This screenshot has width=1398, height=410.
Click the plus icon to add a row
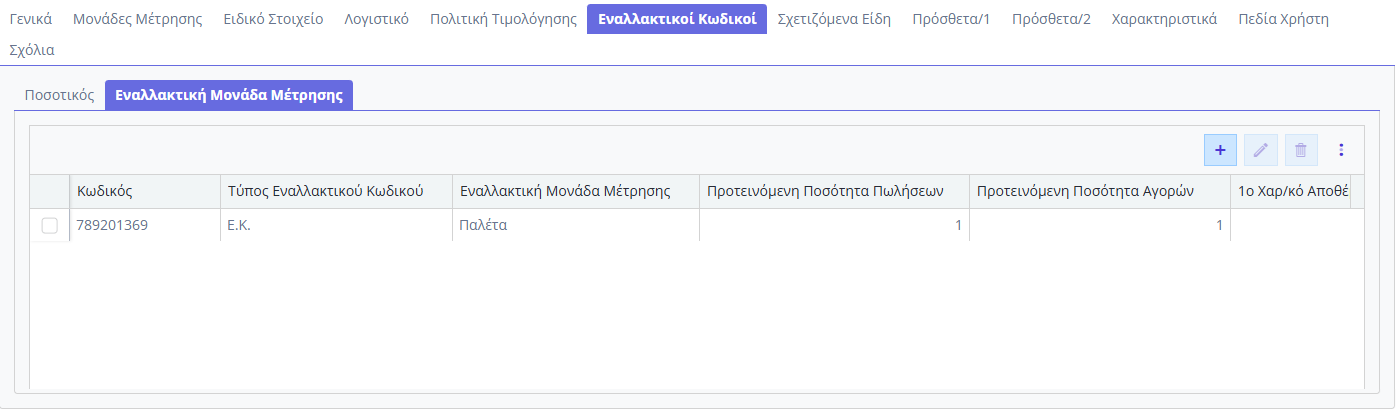coord(1220,150)
